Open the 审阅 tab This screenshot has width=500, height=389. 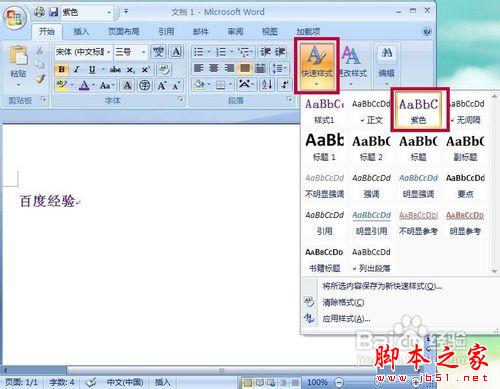point(235,32)
